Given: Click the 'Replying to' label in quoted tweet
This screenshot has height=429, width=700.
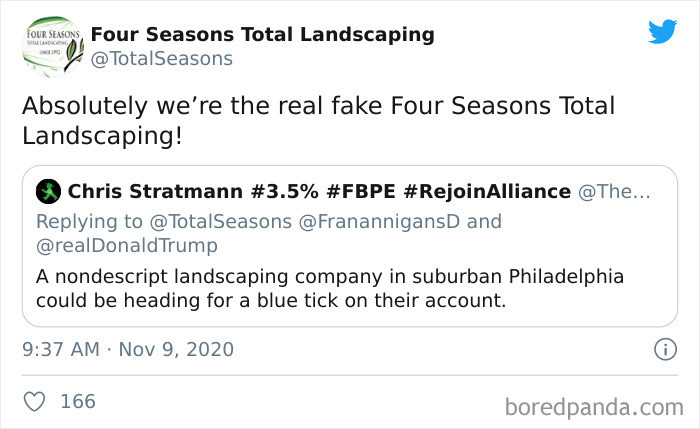Looking at the screenshot, I should (x=89, y=221).
